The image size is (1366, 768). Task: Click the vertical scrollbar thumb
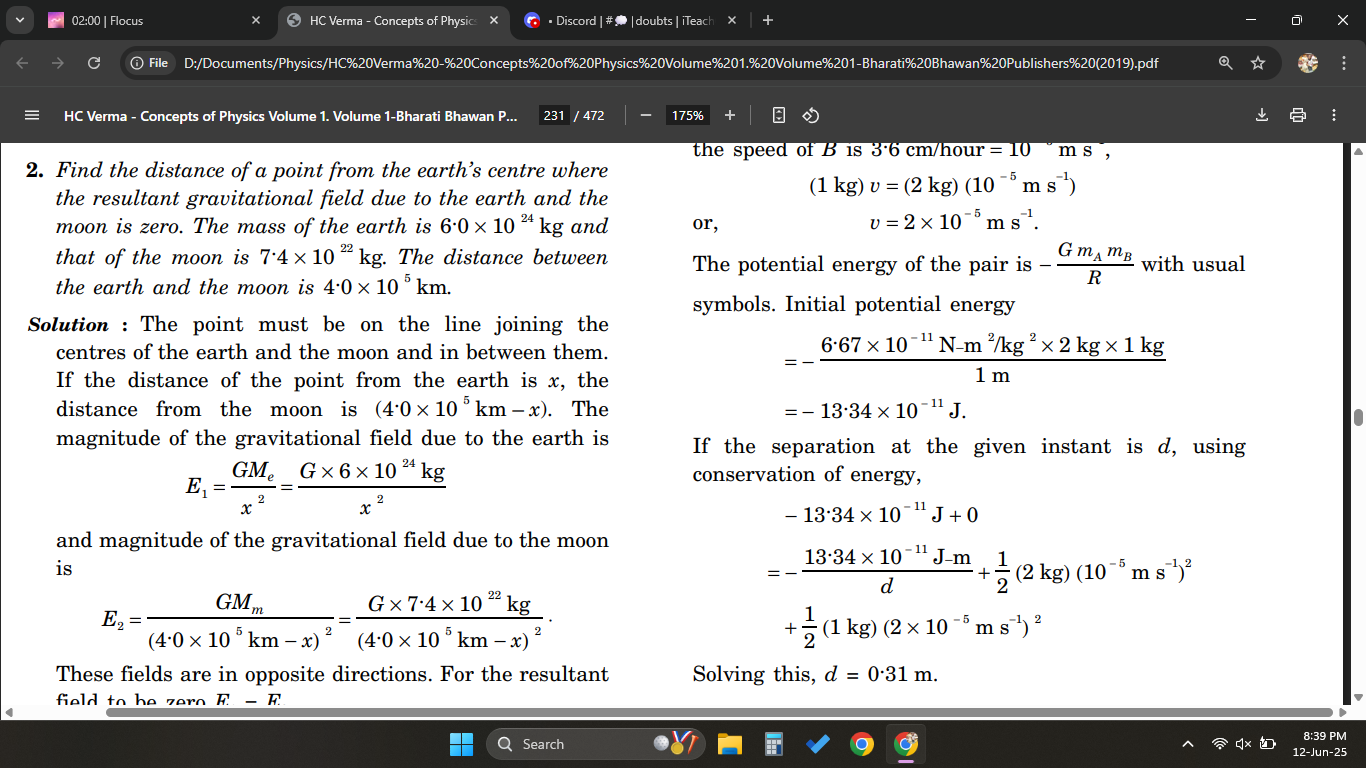(1357, 417)
